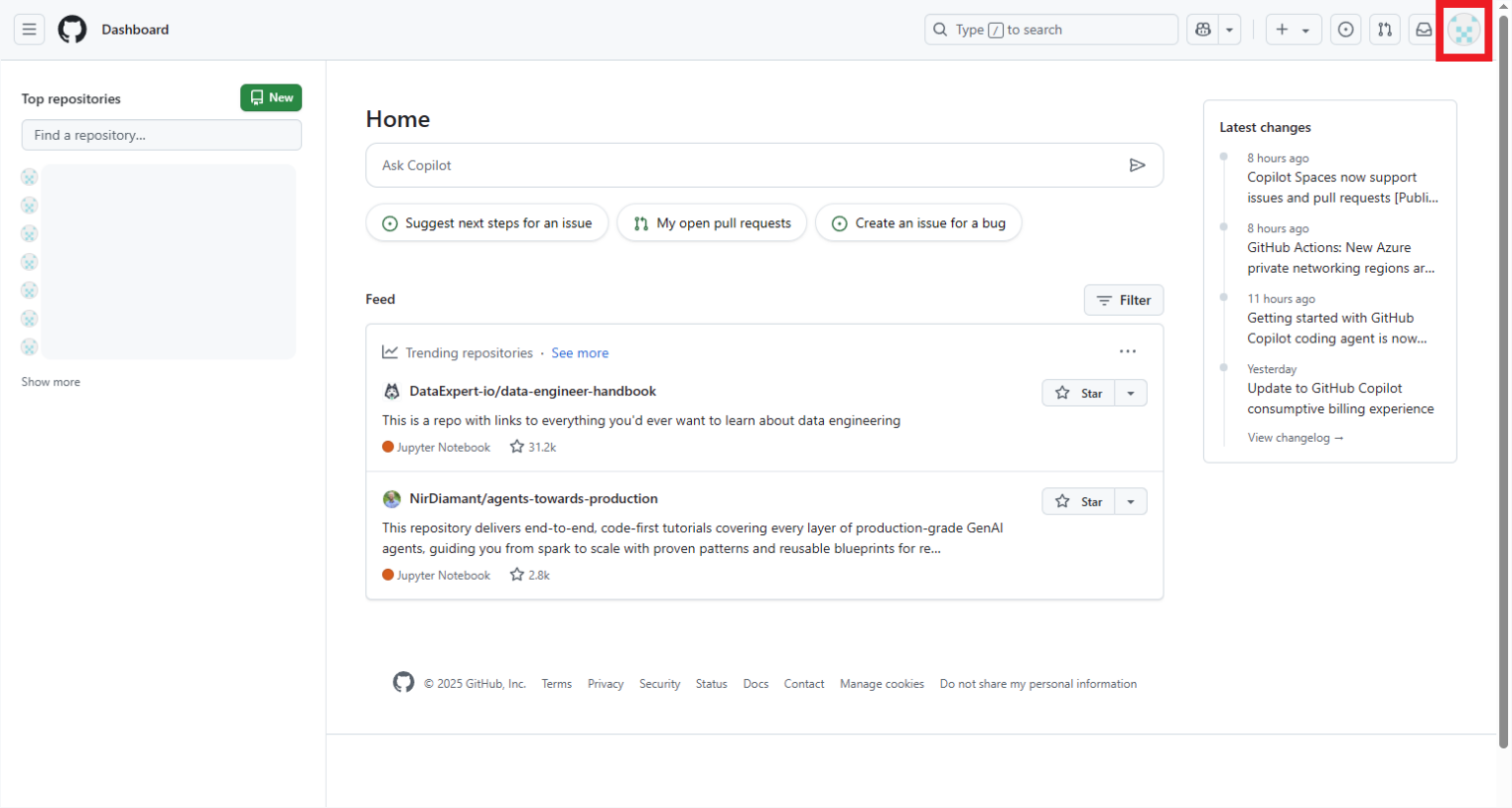Open the View changelog link

tap(1294, 437)
